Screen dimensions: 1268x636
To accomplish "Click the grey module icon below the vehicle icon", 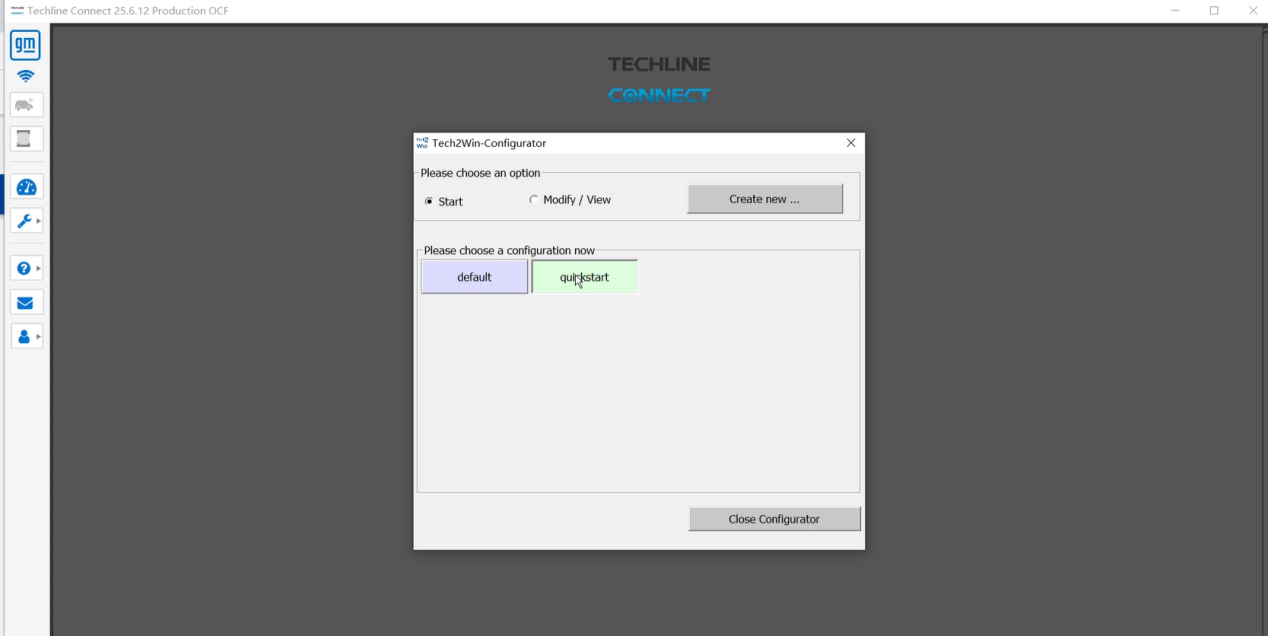I will pyautogui.click(x=25, y=138).
